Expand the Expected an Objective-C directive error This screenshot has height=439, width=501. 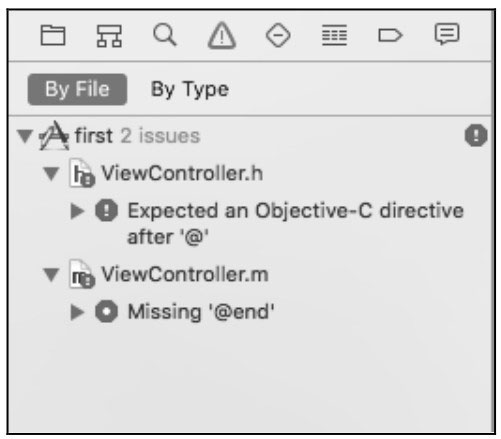point(77,211)
